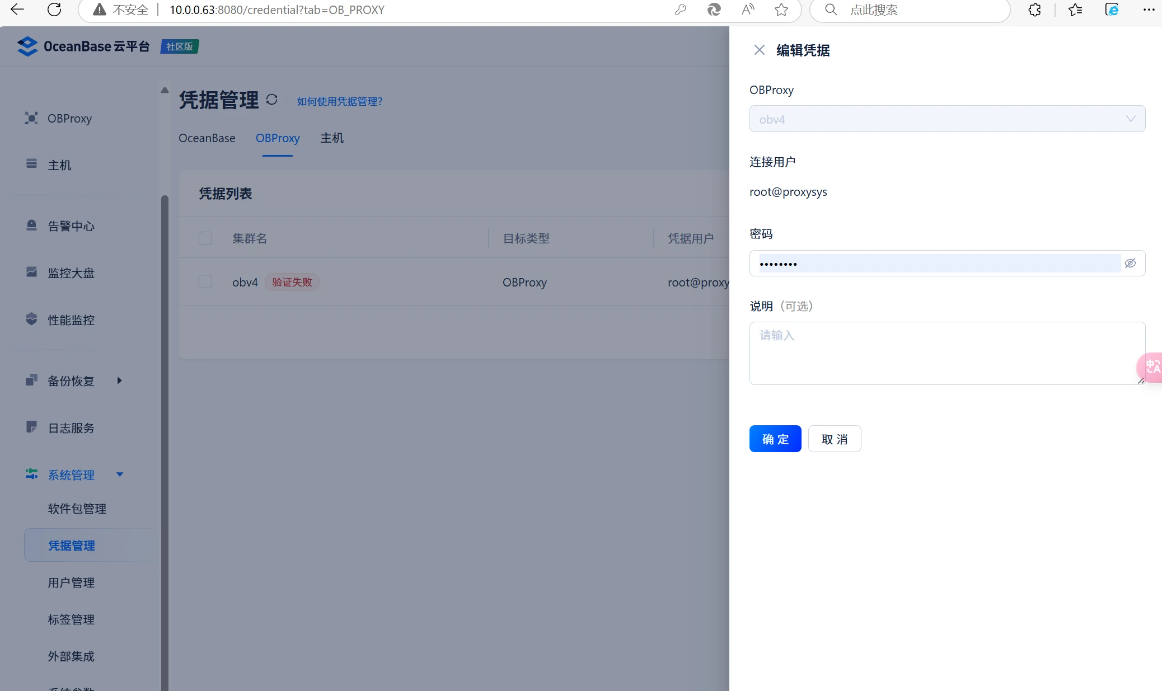The image size is (1162, 691).
Task: Expand the 备份恢复 submenu arrow
Action: 120,381
